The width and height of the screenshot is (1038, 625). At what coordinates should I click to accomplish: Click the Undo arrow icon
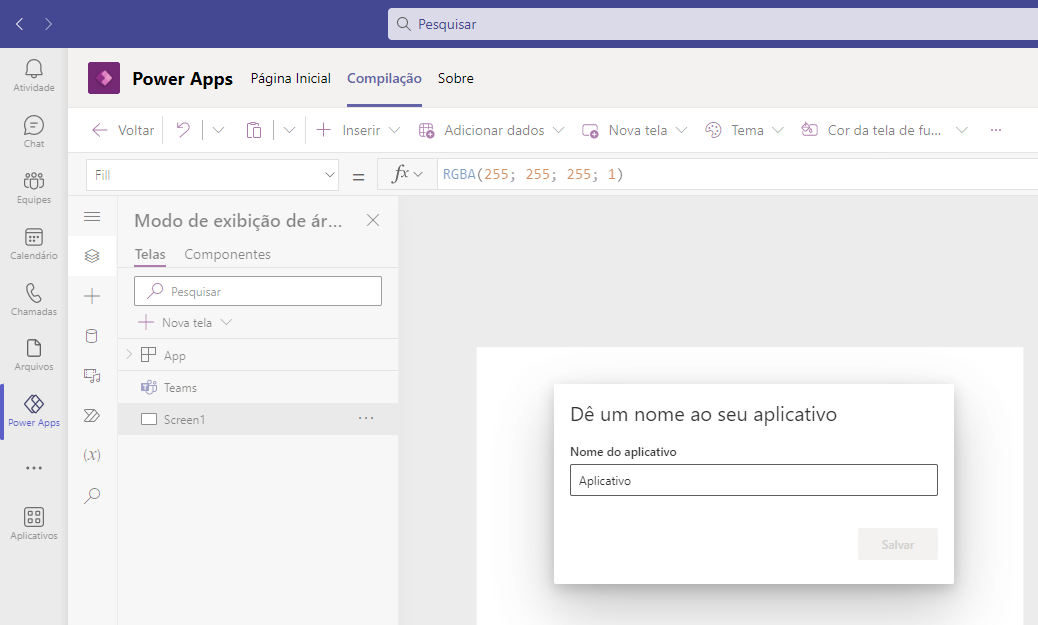click(183, 130)
